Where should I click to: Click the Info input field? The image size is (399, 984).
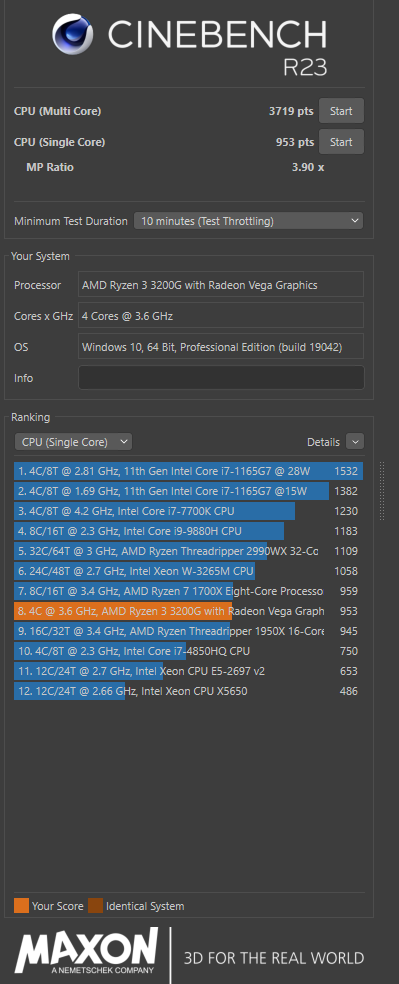221,378
